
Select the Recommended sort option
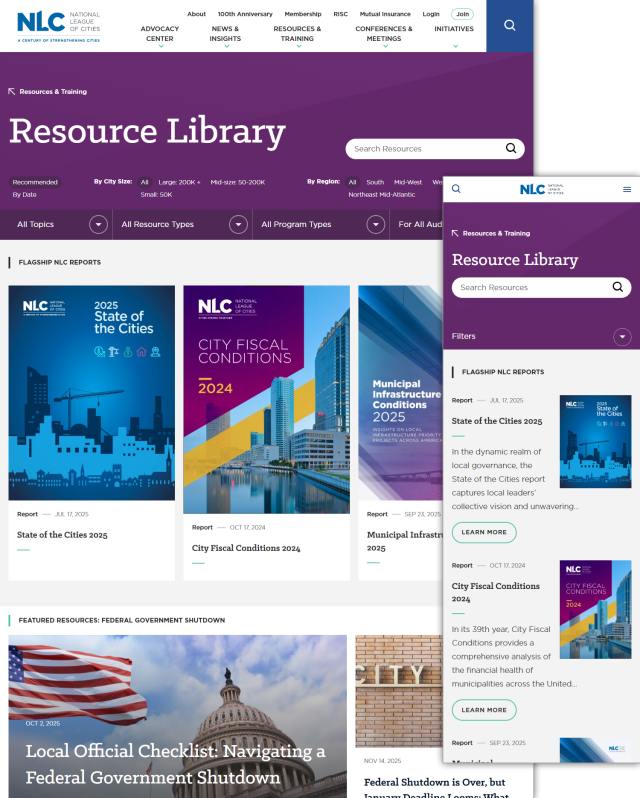coord(35,182)
